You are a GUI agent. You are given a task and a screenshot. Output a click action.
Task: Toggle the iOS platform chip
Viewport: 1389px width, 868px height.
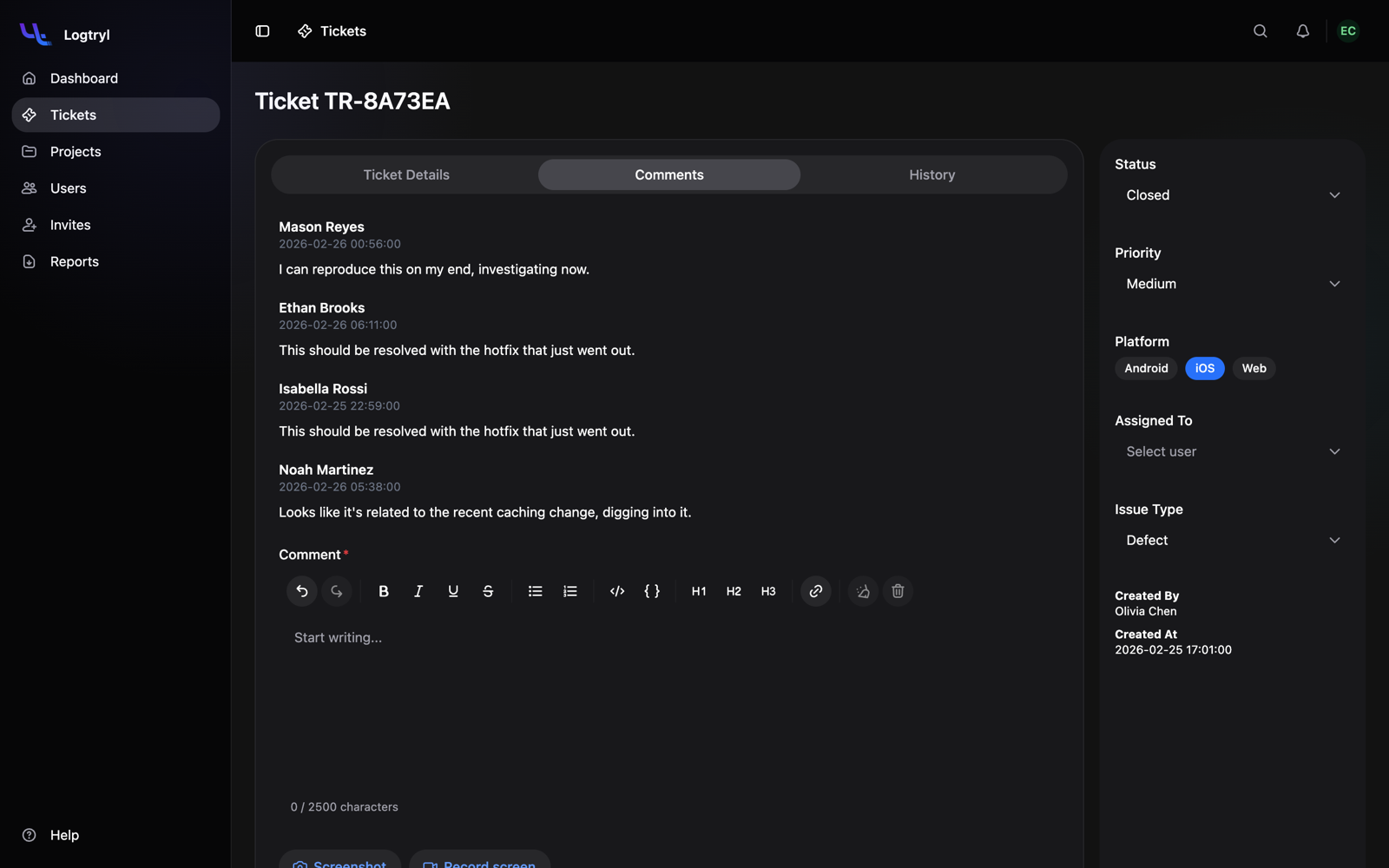pos(1205,368)
